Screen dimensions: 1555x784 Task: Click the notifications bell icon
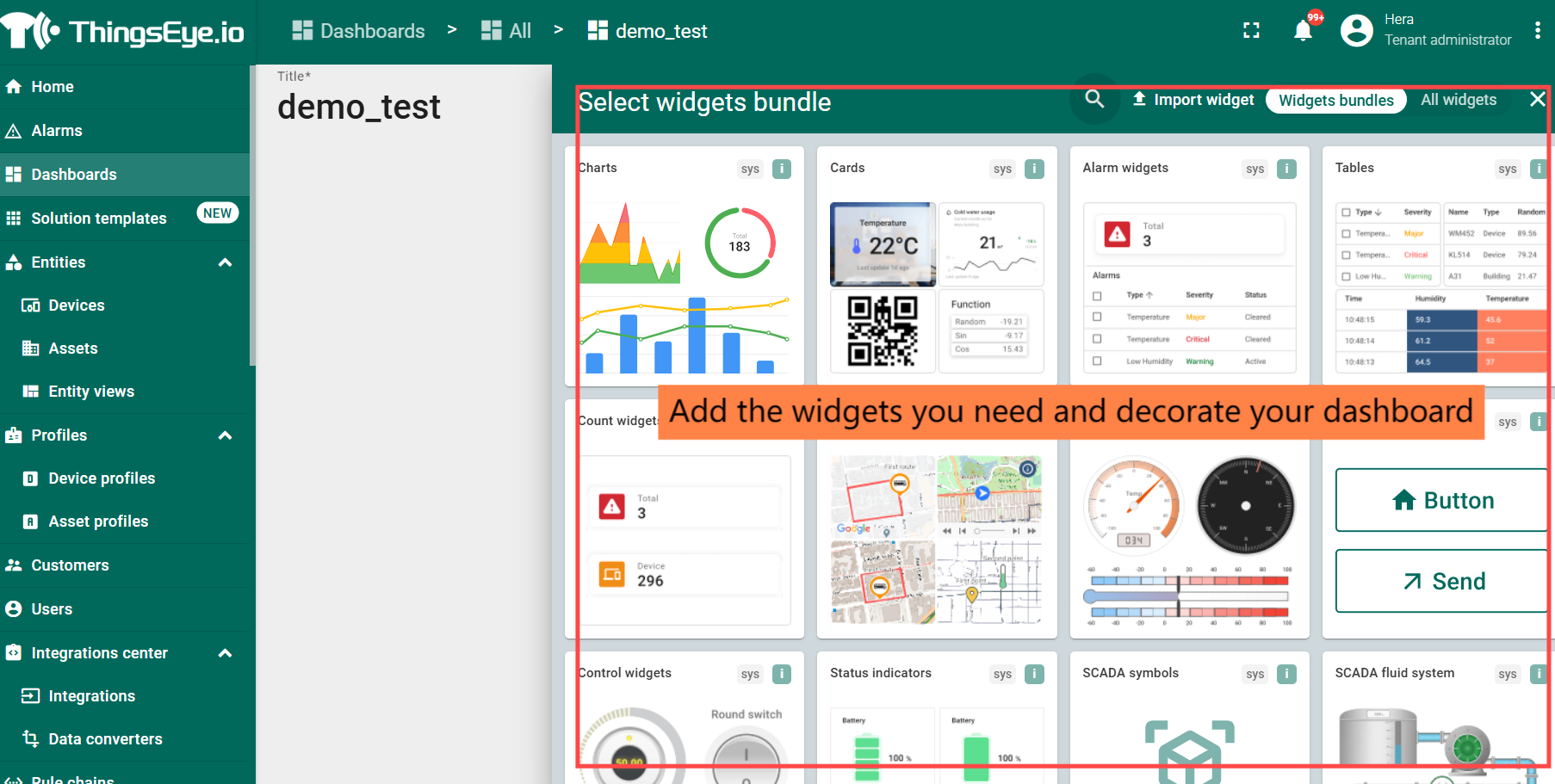(x=1303, y=31)
